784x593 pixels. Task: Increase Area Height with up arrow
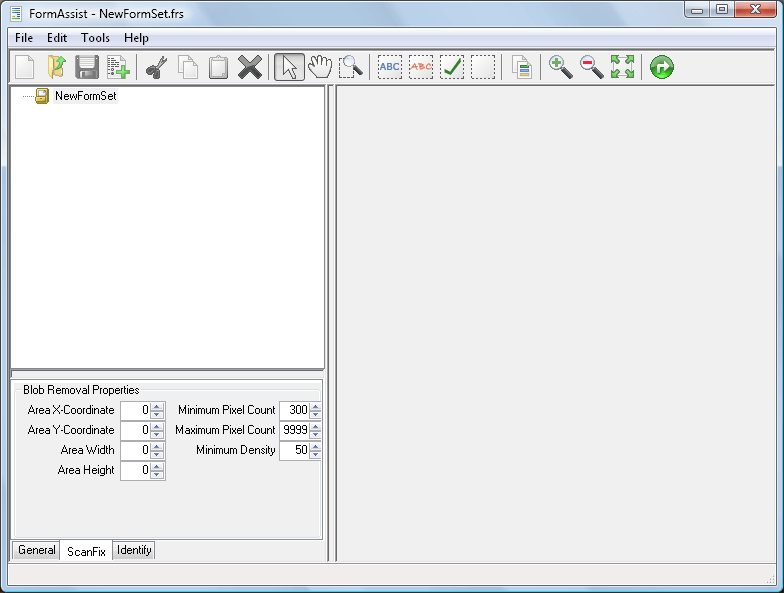click(157, 466)
